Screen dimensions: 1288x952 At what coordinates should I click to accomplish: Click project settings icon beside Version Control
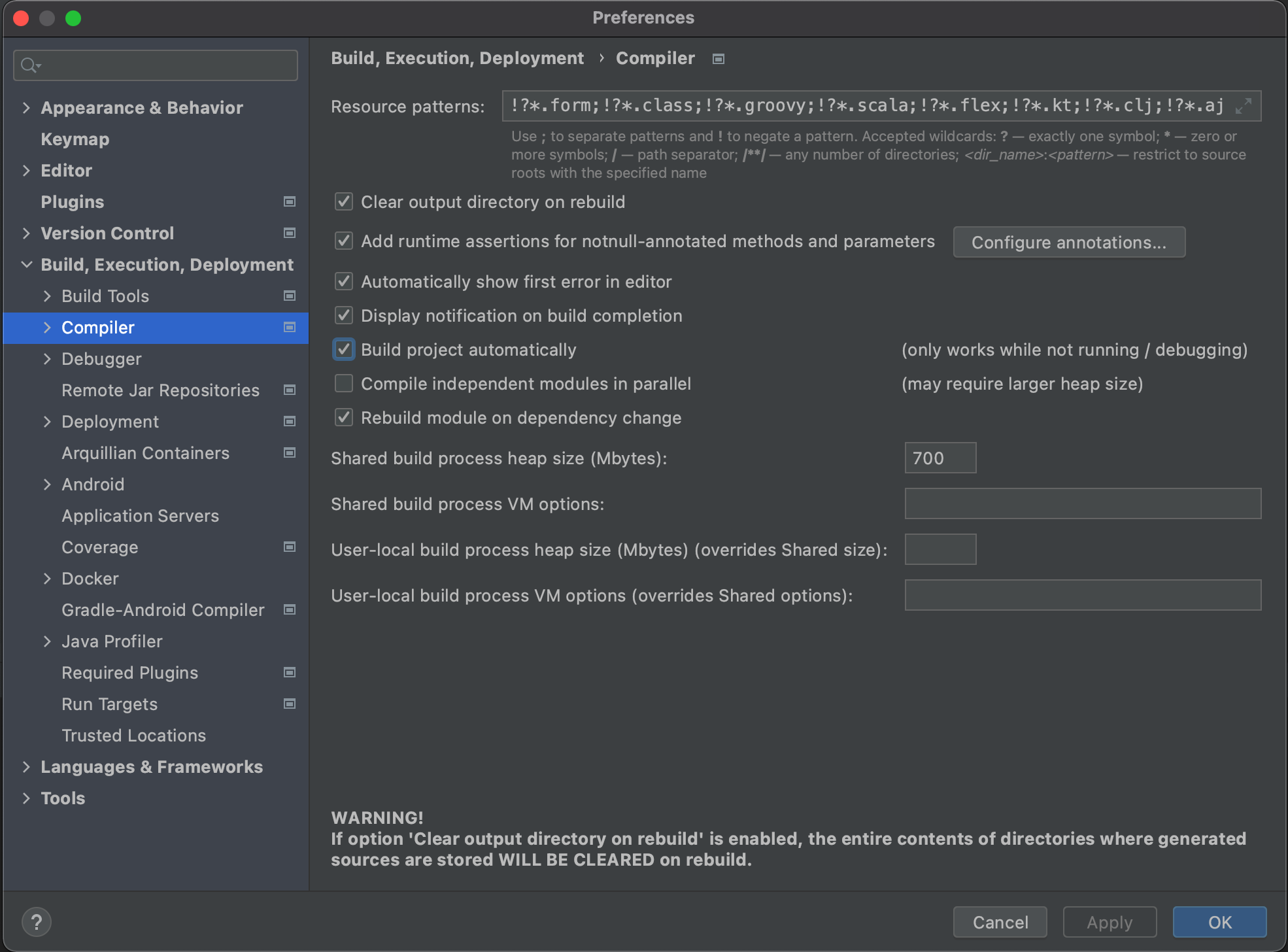pyautogui.click(x=290, y=233)
